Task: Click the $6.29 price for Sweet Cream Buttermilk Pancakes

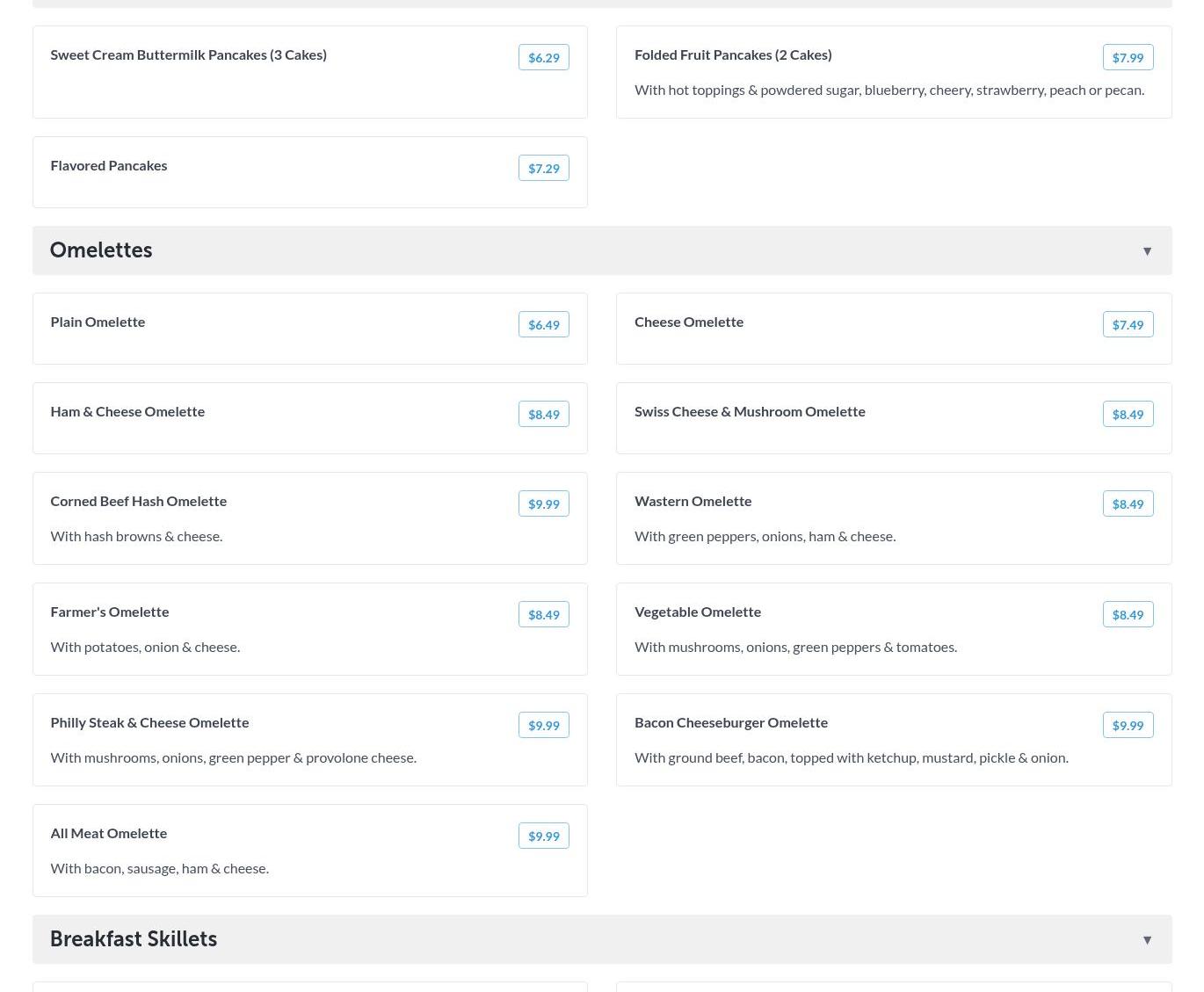Action: (544, 57)
